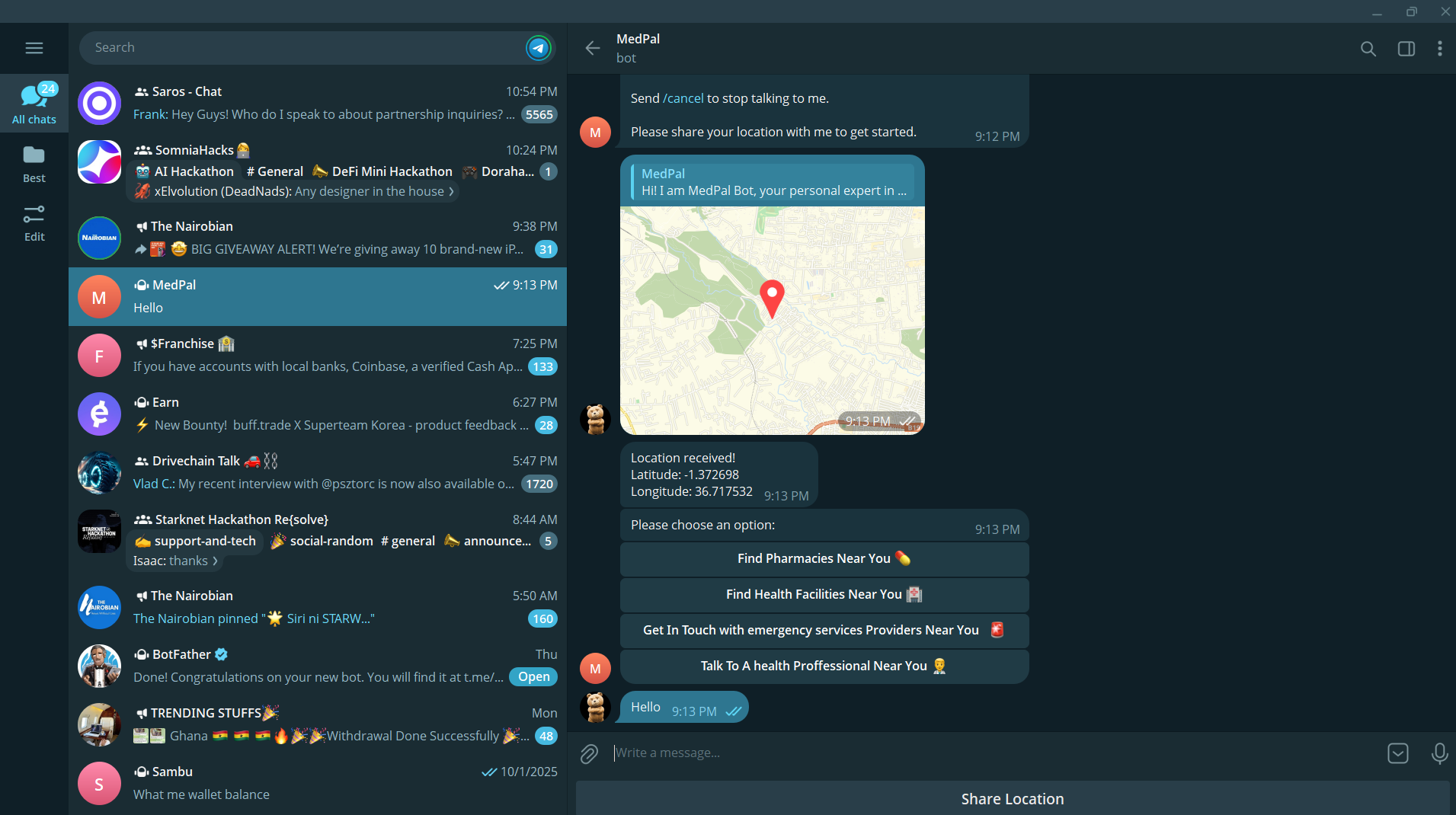This screenshot has height=815, width=1456.
Task: Expand the Isaac: thanks topic chevron
Action: click(x=215, y=561)
